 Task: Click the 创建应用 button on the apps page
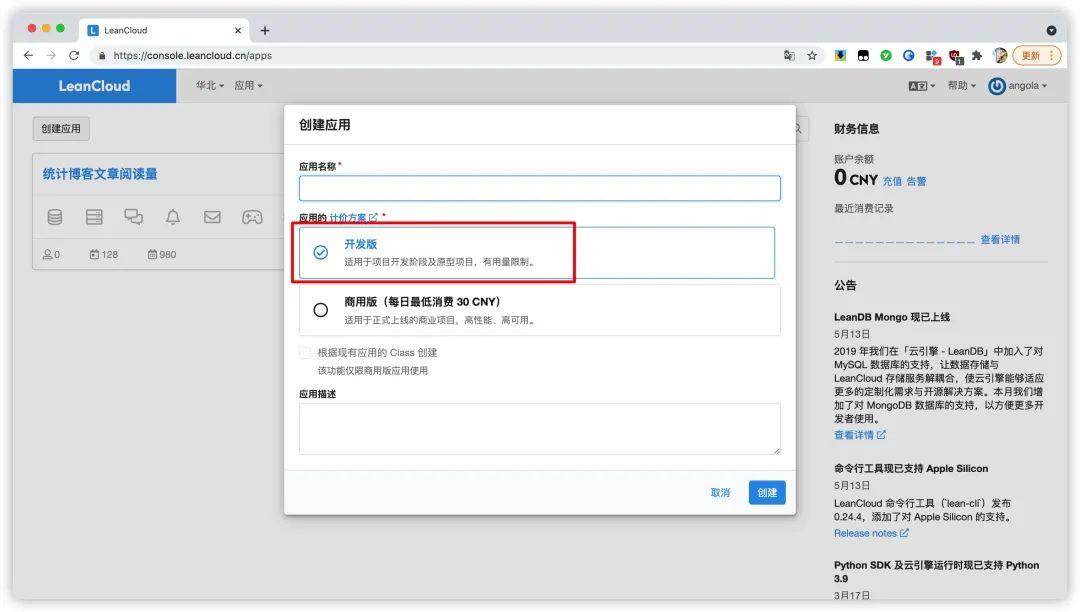[x=61, y=129]
